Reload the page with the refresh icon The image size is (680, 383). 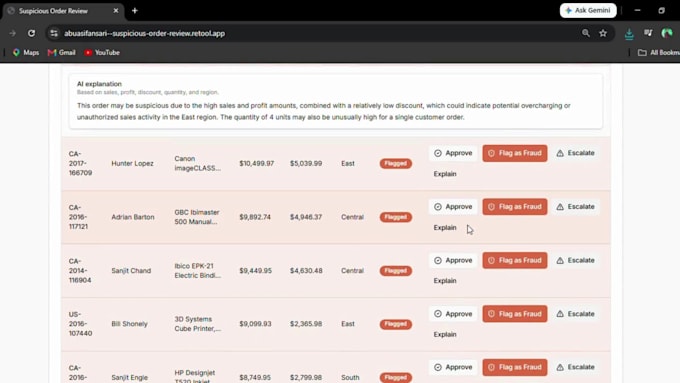31,33
